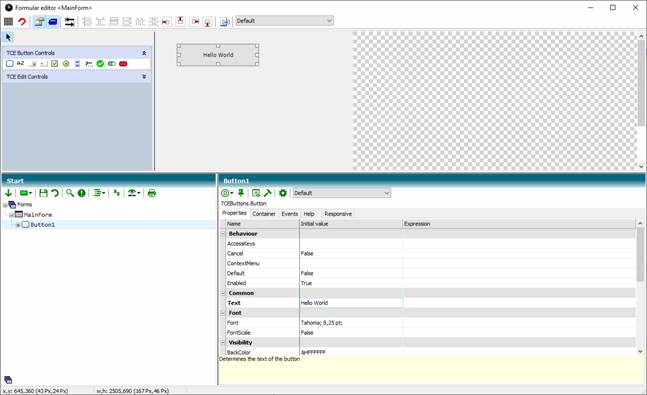Click the green hammer tool icon
Viewport: 647px width, 395px height.
pos(267,193)
